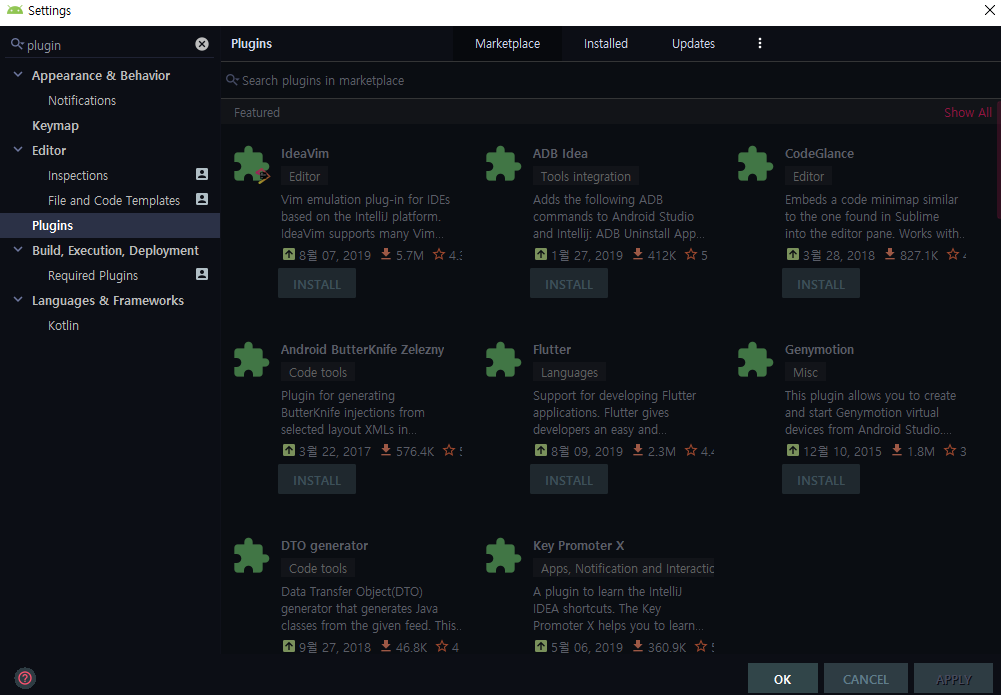Click the profile icon next to Inspections
Viewport: 1001px width, 695px height.
202,174
